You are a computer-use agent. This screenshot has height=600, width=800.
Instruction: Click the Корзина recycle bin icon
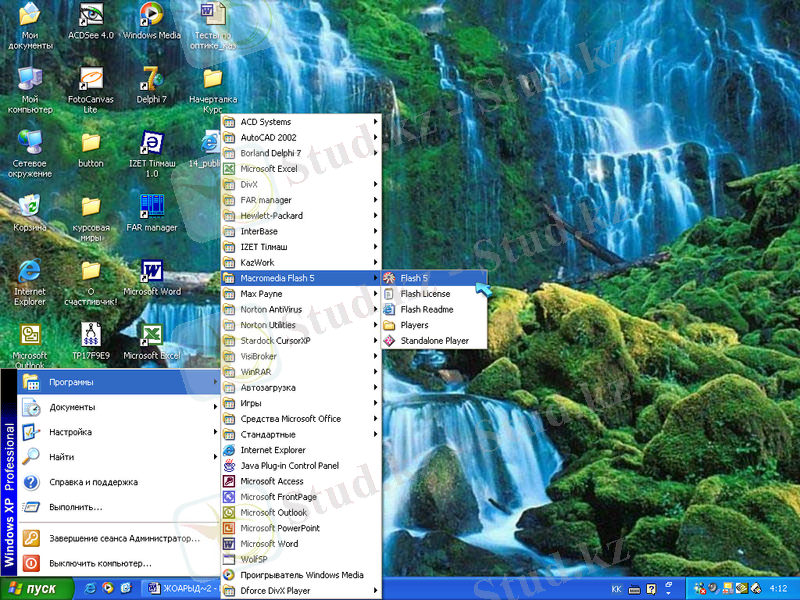[x=30, y=207]
